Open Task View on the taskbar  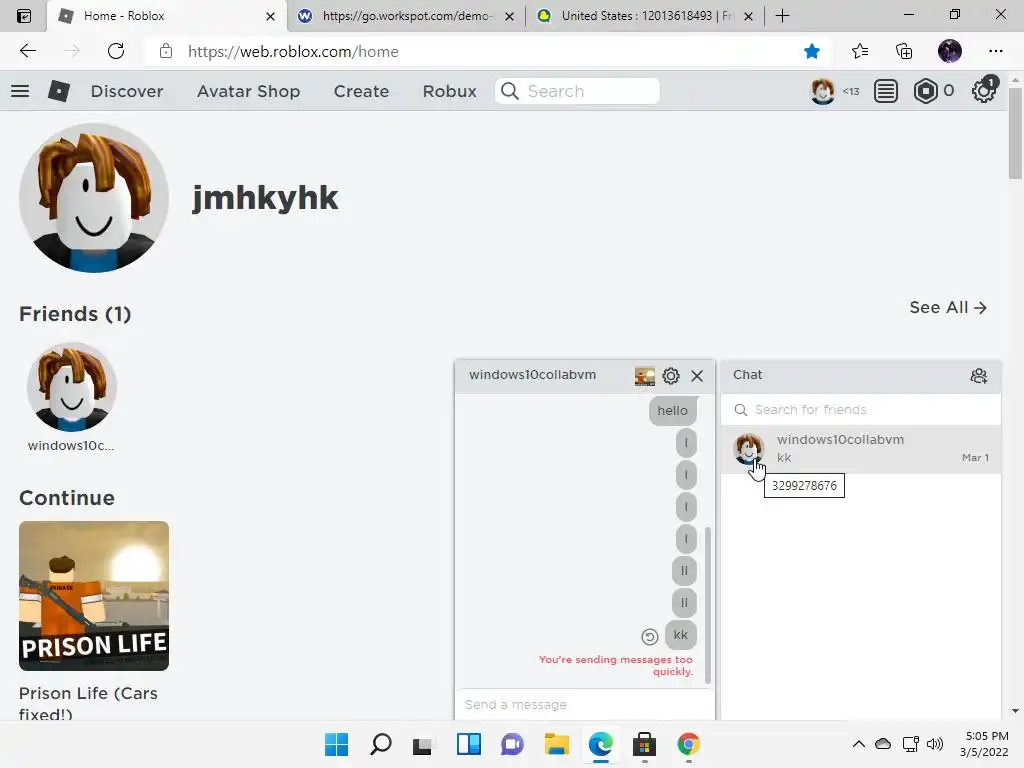[423, 744]
